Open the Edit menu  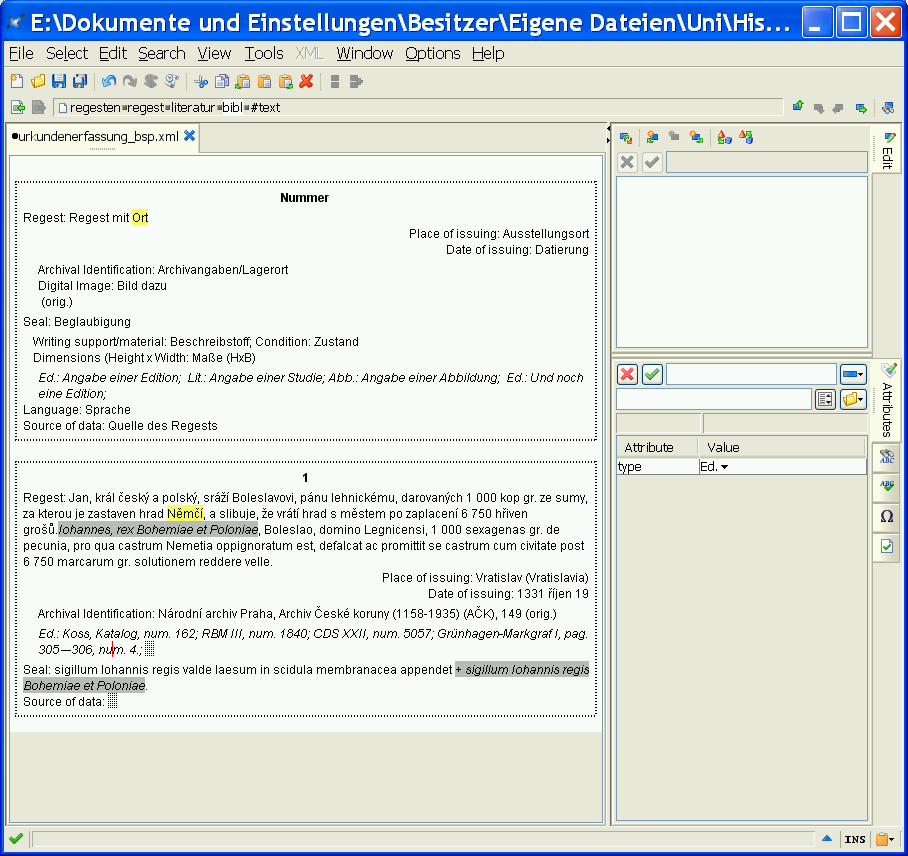point(112,54)
